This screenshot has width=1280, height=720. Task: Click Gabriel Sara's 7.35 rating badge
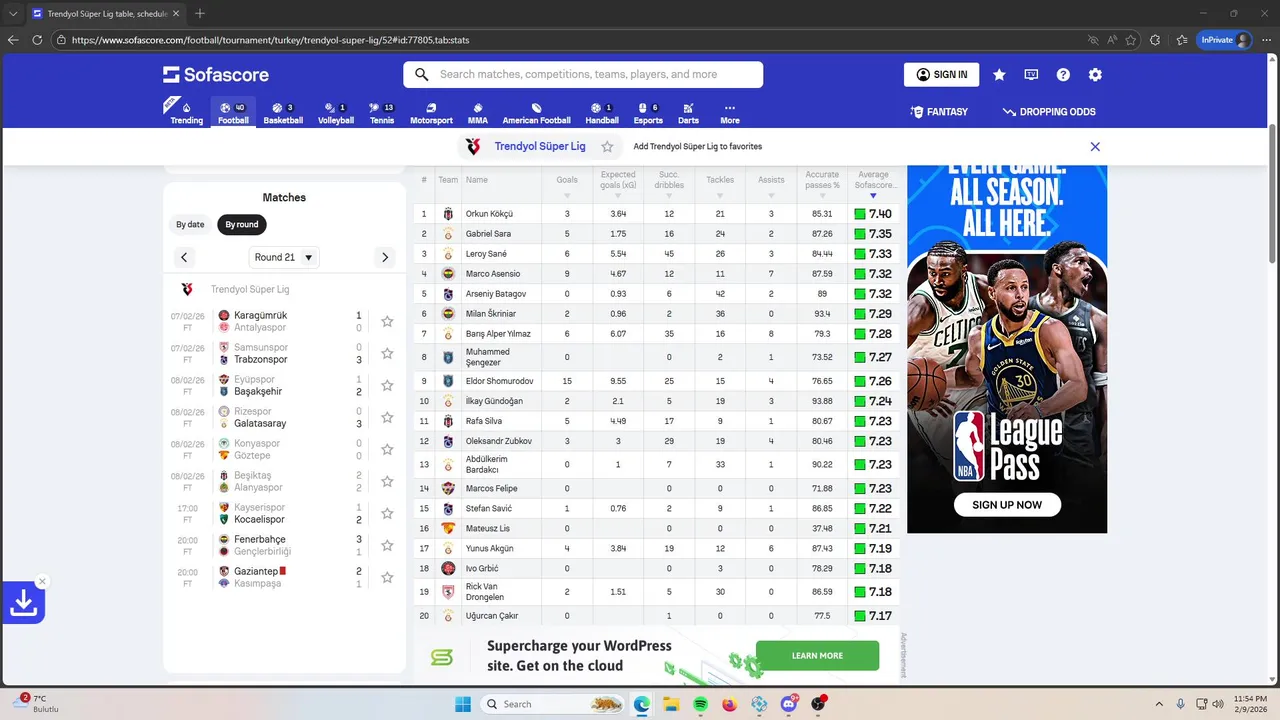click(x=873, y=234)
